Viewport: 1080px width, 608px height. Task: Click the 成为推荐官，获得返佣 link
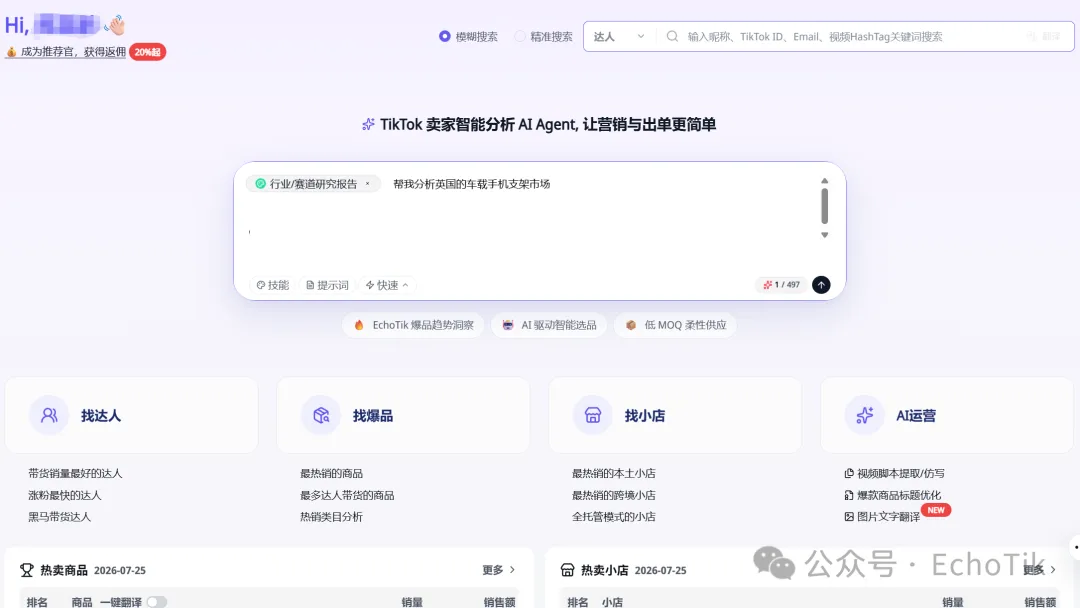(x=73, y=52)
